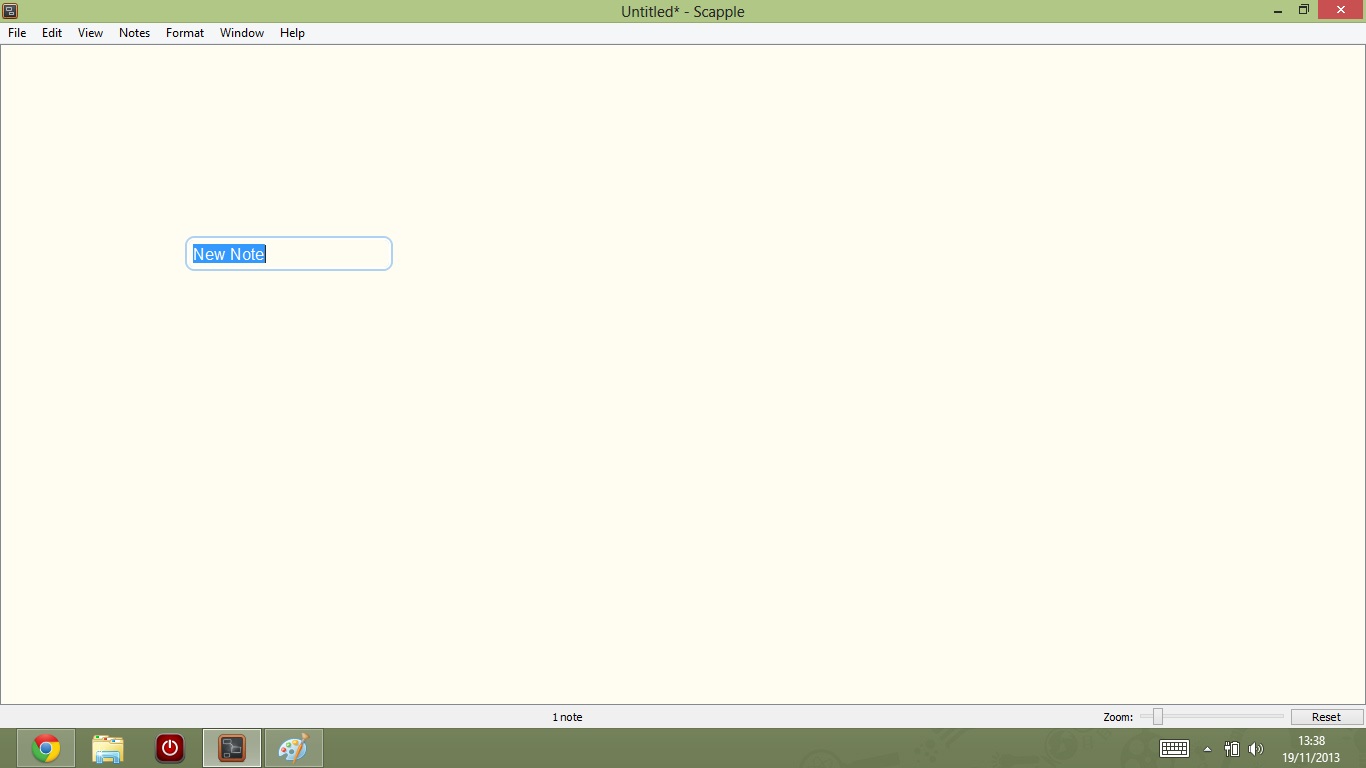The width and height of the screenshot is (1366, 768).
Task: Open the Format menu
Action: click(x=185, y=33)
